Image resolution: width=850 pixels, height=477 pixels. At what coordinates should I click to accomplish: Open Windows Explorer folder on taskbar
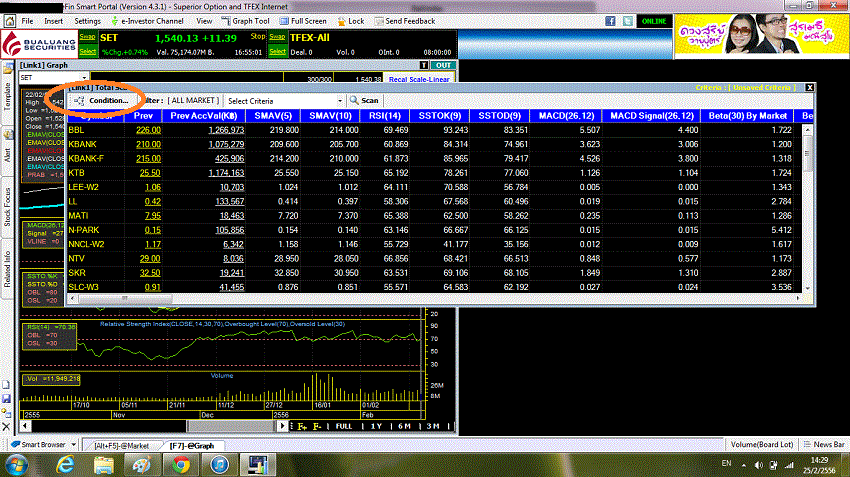pos(104,465)
